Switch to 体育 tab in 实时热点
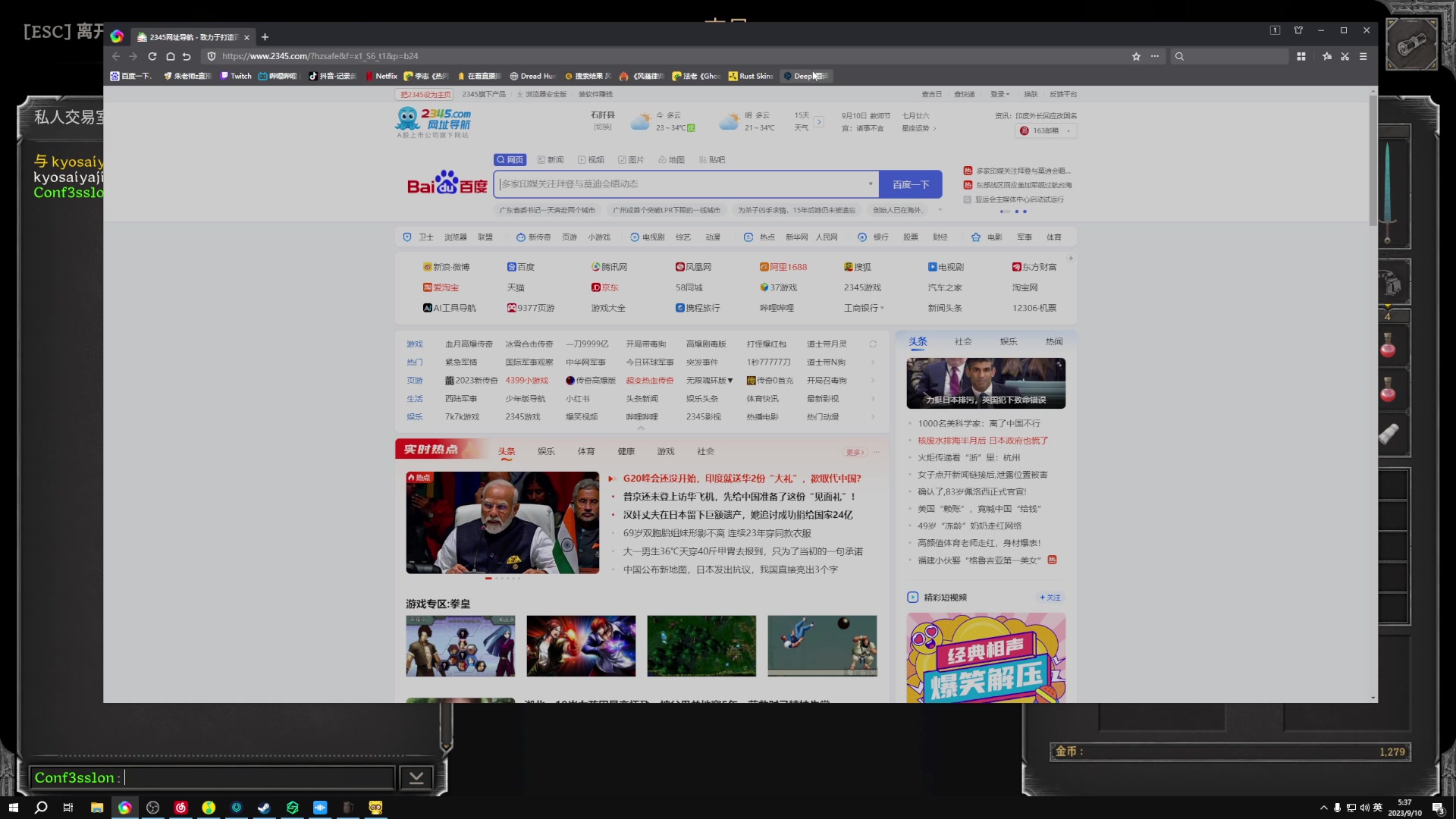1456x819 pixels. coord(586,451)
